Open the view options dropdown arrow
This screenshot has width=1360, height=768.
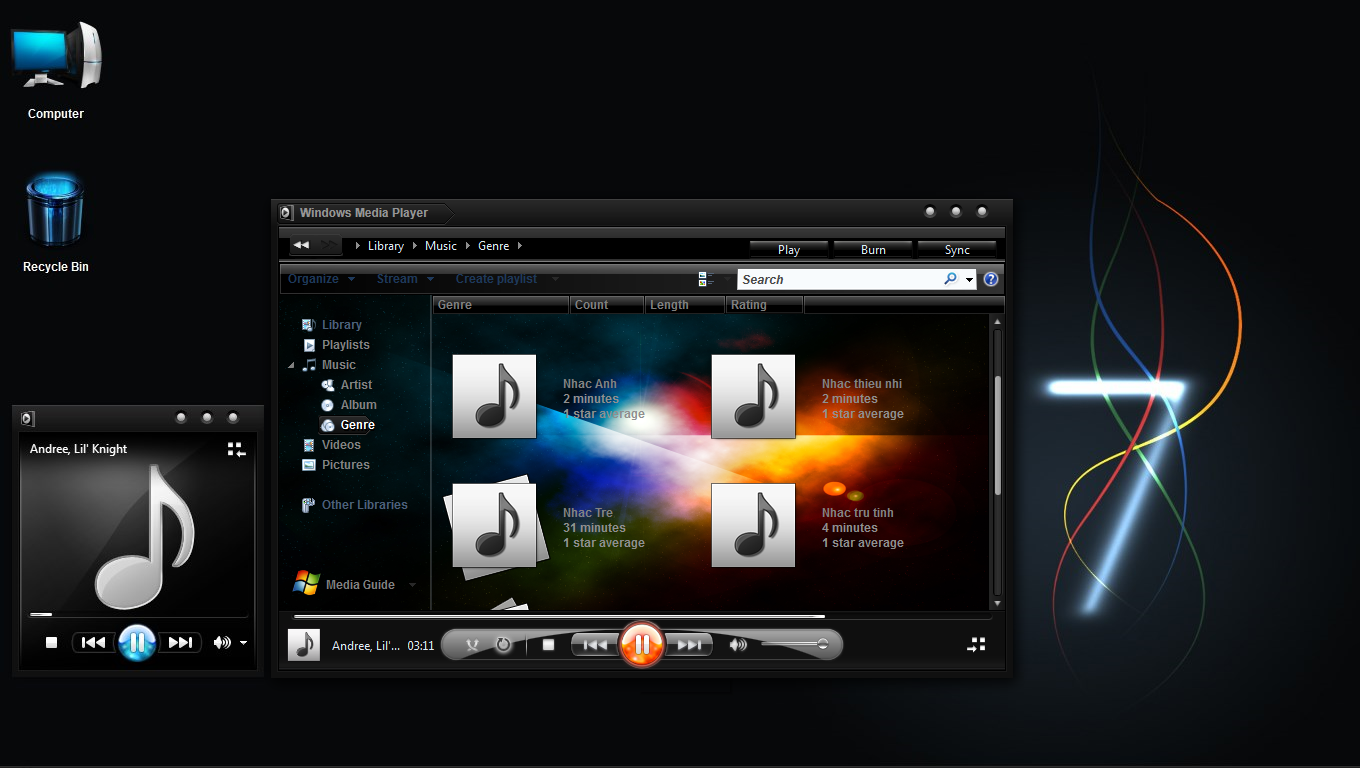(726, 279)
